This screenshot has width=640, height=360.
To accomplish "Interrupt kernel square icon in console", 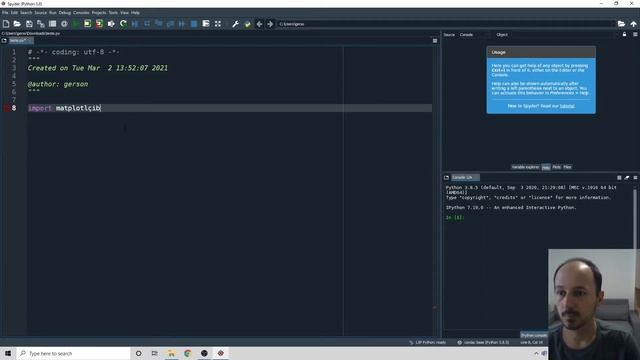I will point(619,178).
